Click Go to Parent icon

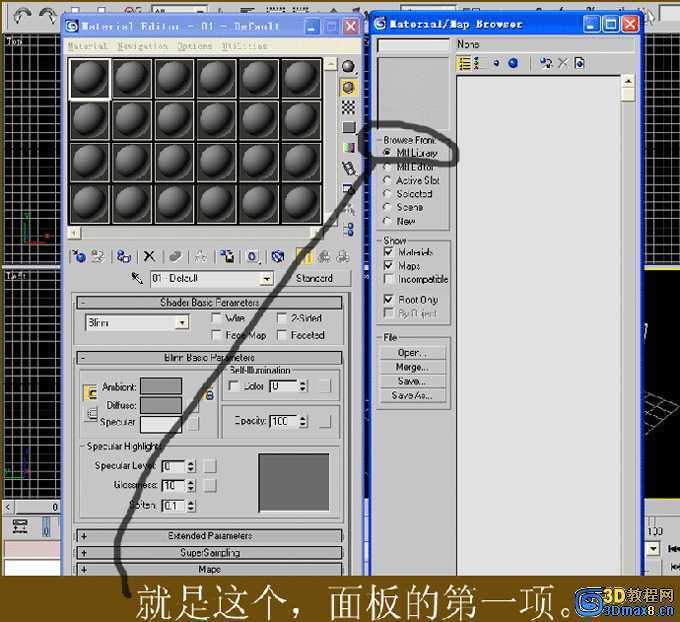tap(324, 256)
